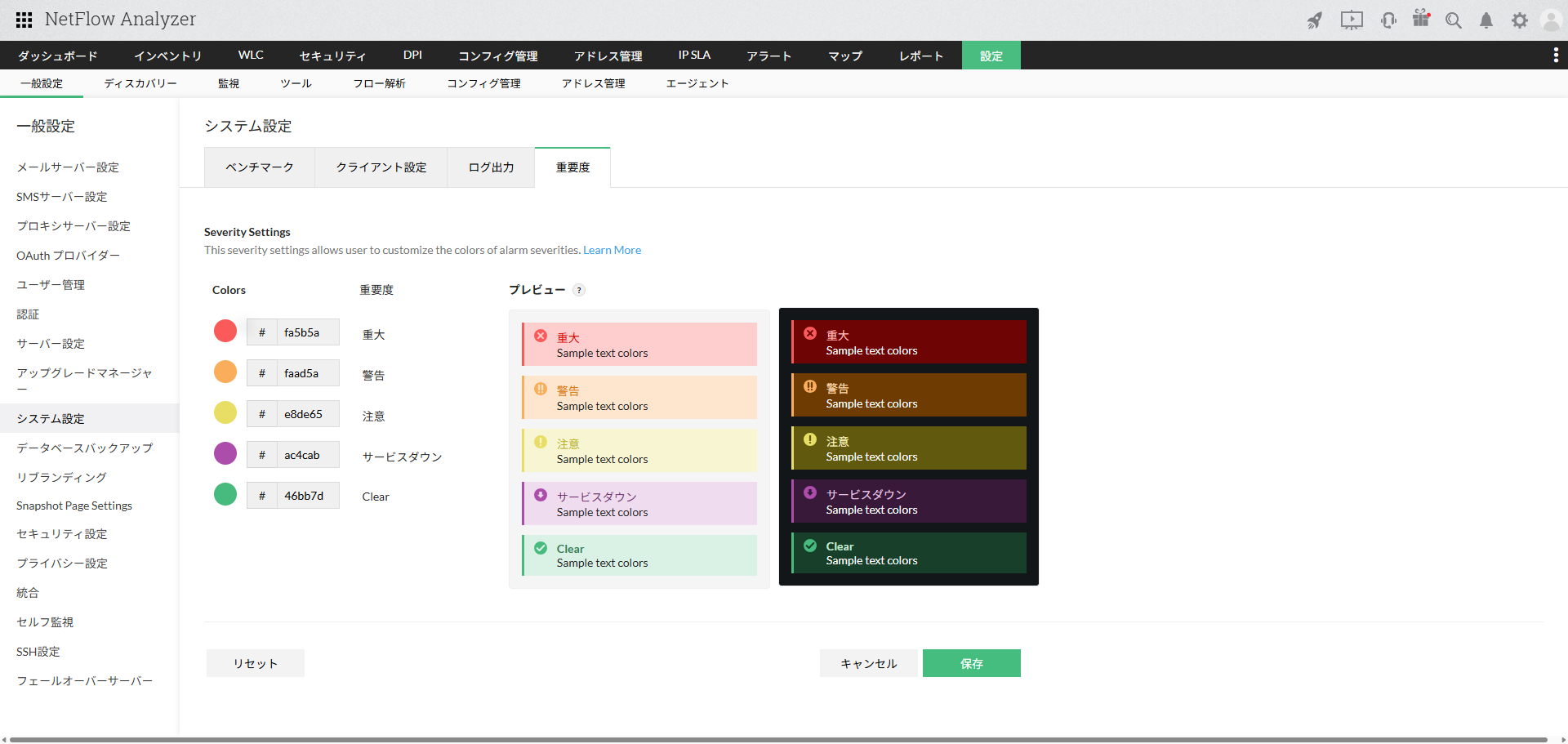Viewport: 1568px width, 744px height.
Task: Open the ログ出力 tab
Action: [491, 167]
